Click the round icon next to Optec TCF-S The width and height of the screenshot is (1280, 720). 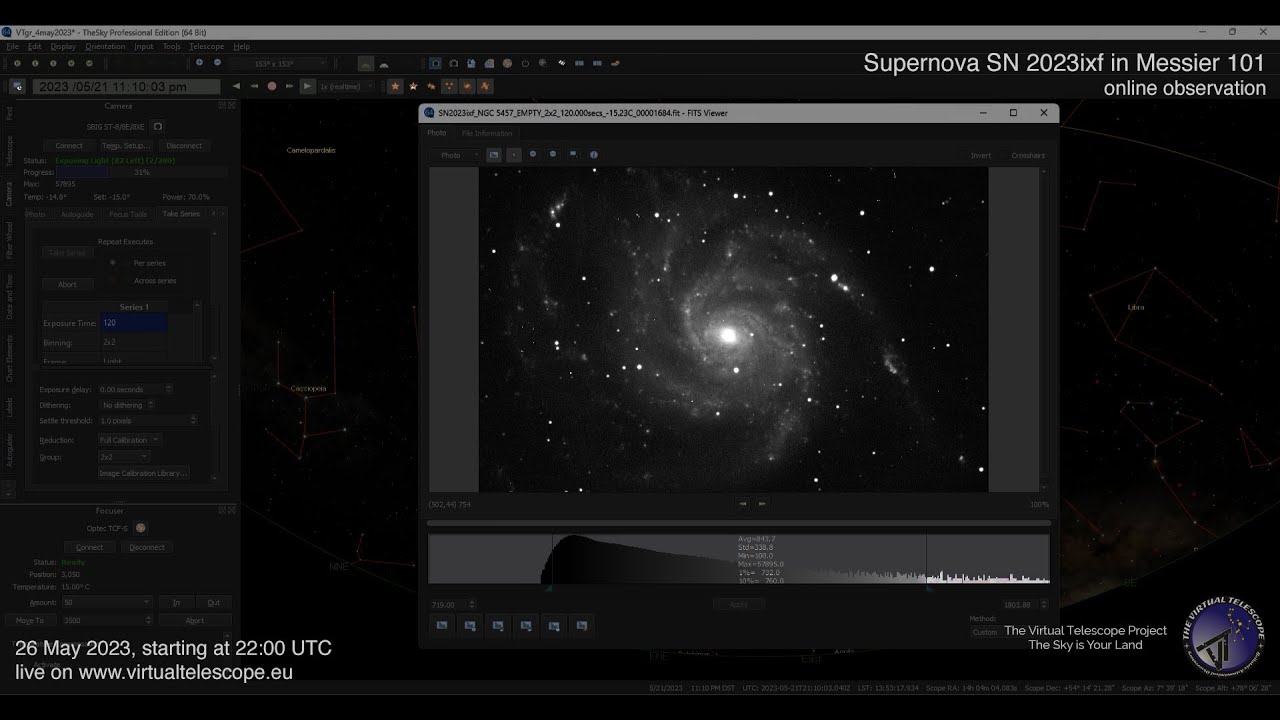(140, 528)
